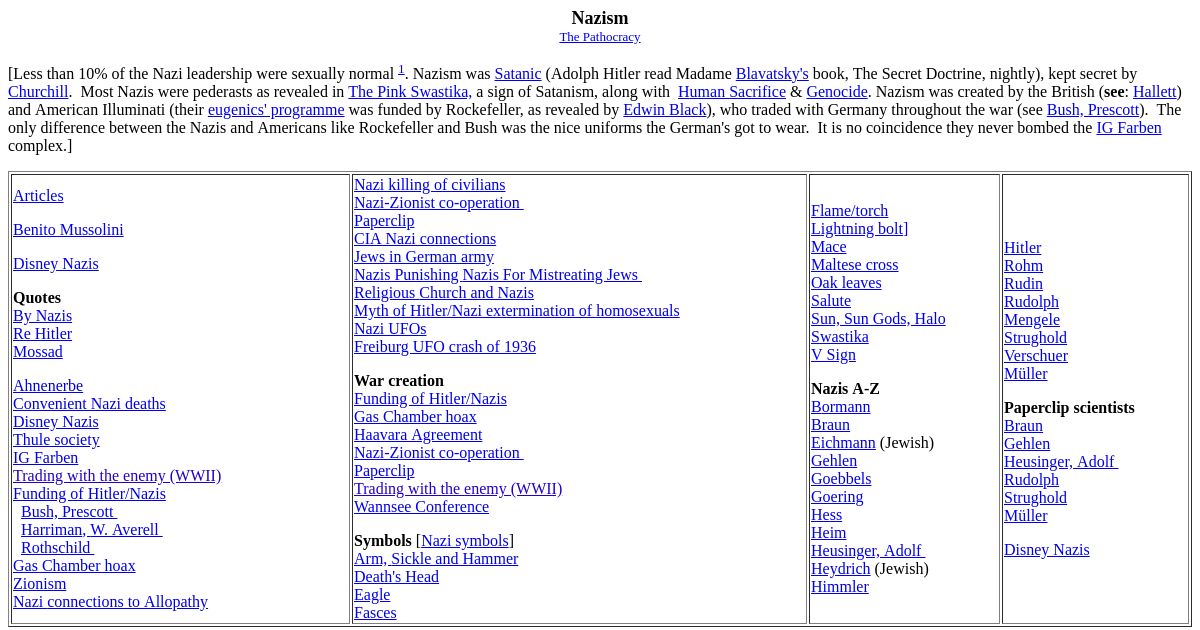Open the Himmler link
Viewport: 1200px width, 630px height.
(x=840, y=587)
